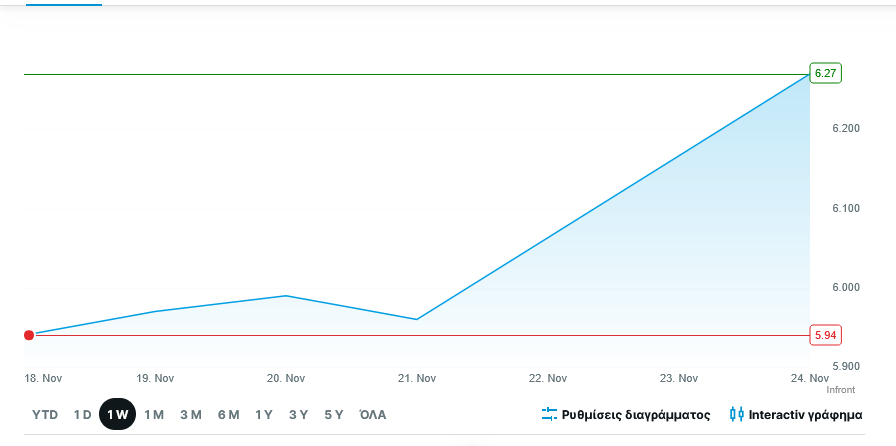The width and height of the screenshot is (896, 446).
Task: Show the 6M price range
Action: (228, 414)
